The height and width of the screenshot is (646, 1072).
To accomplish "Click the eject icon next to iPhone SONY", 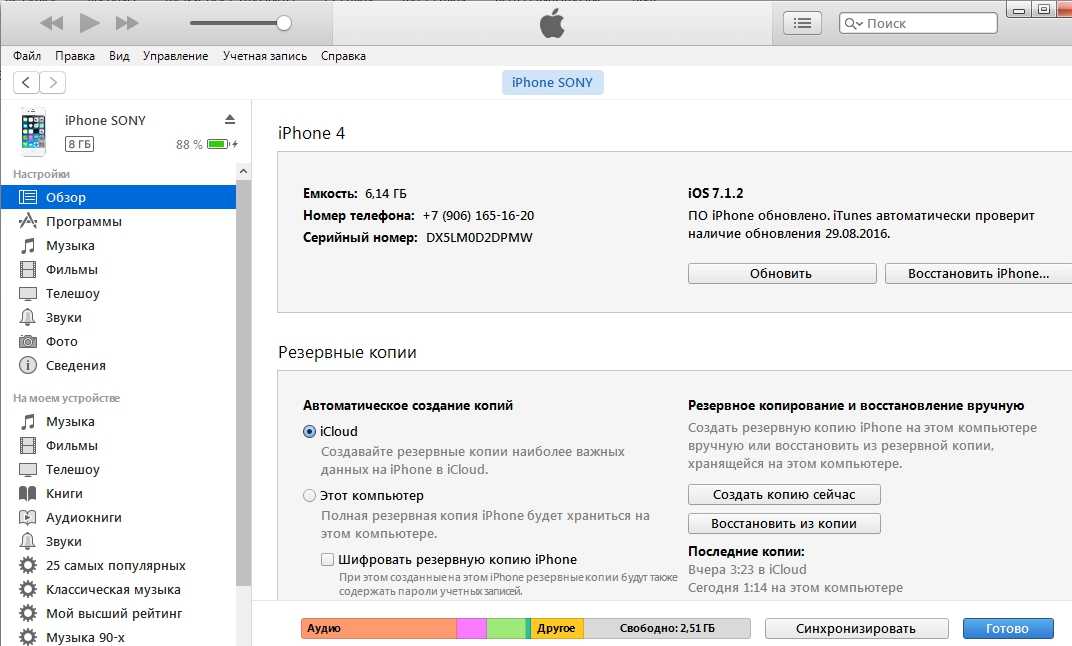I will [x=230, y=119].
